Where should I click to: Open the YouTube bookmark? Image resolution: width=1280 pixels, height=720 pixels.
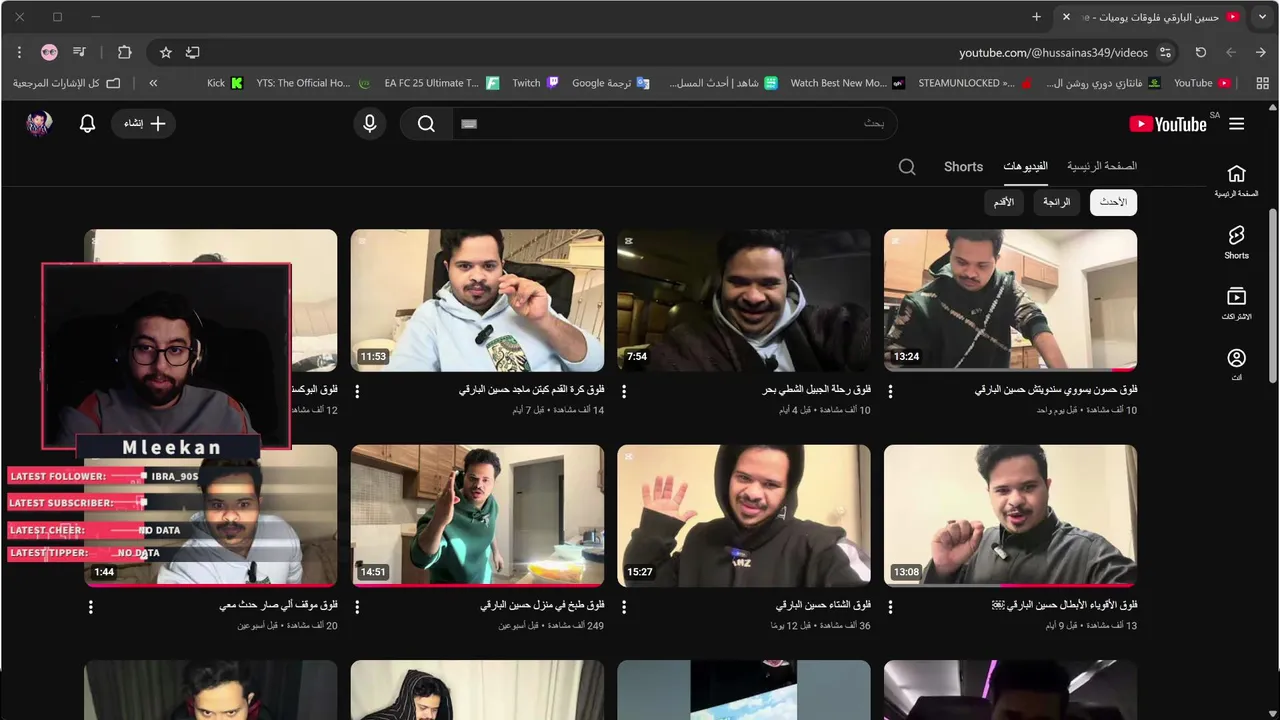pos(1202,83)
